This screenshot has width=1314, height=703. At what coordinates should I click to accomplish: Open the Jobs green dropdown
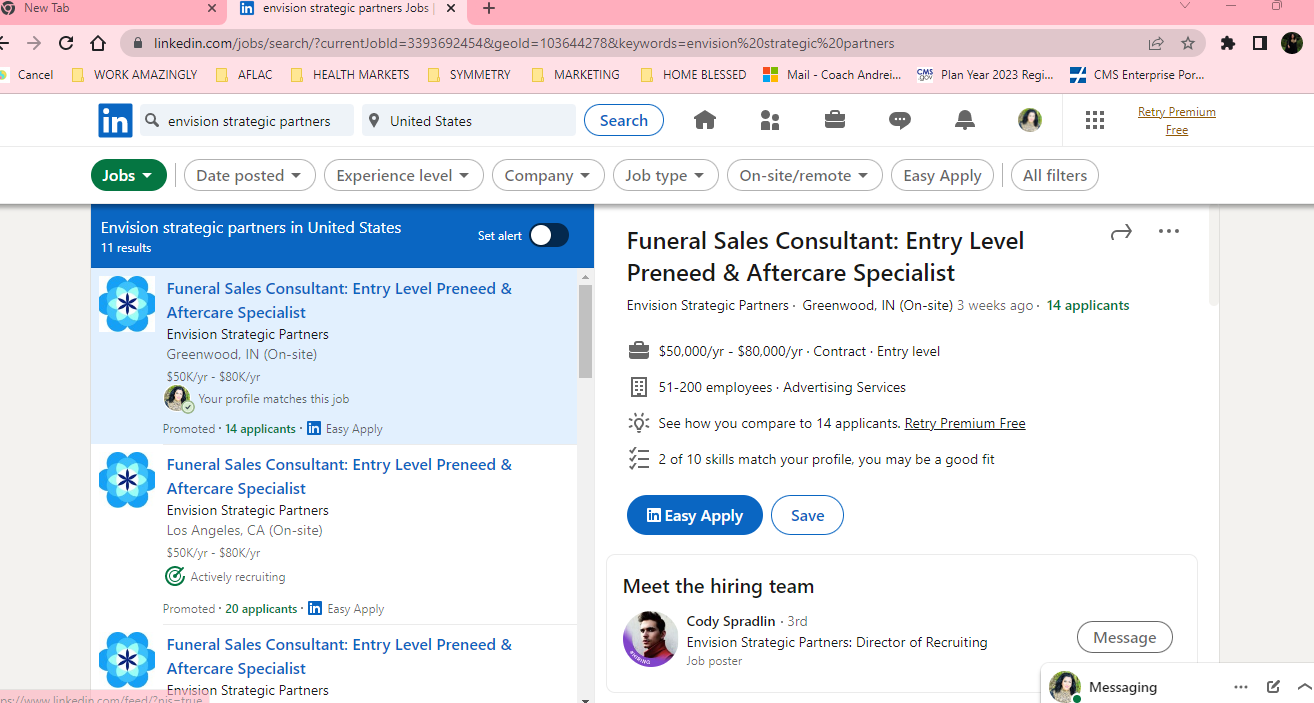pos(128,175)
